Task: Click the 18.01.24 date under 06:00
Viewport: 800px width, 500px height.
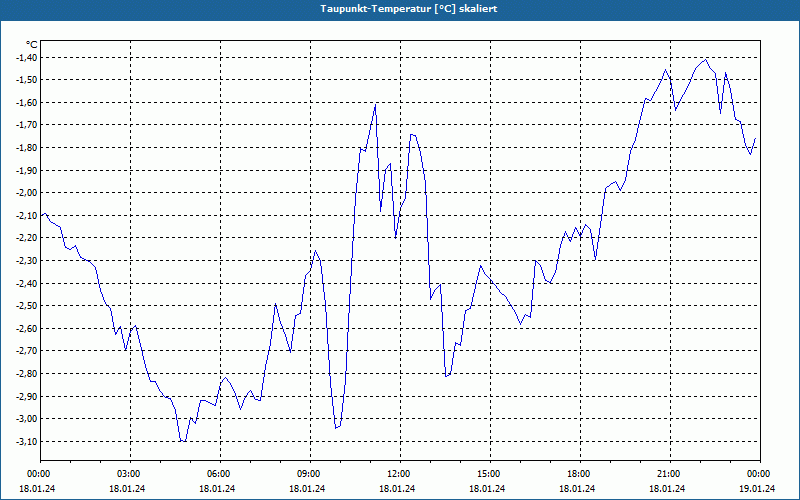Action: [217, 488]
